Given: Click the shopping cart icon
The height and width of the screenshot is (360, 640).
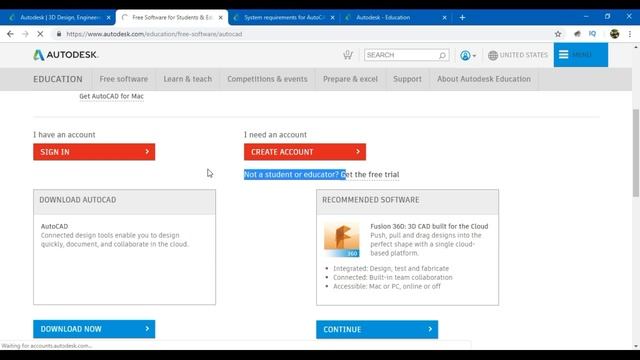Looking at the screenshot, I should 348,55.
